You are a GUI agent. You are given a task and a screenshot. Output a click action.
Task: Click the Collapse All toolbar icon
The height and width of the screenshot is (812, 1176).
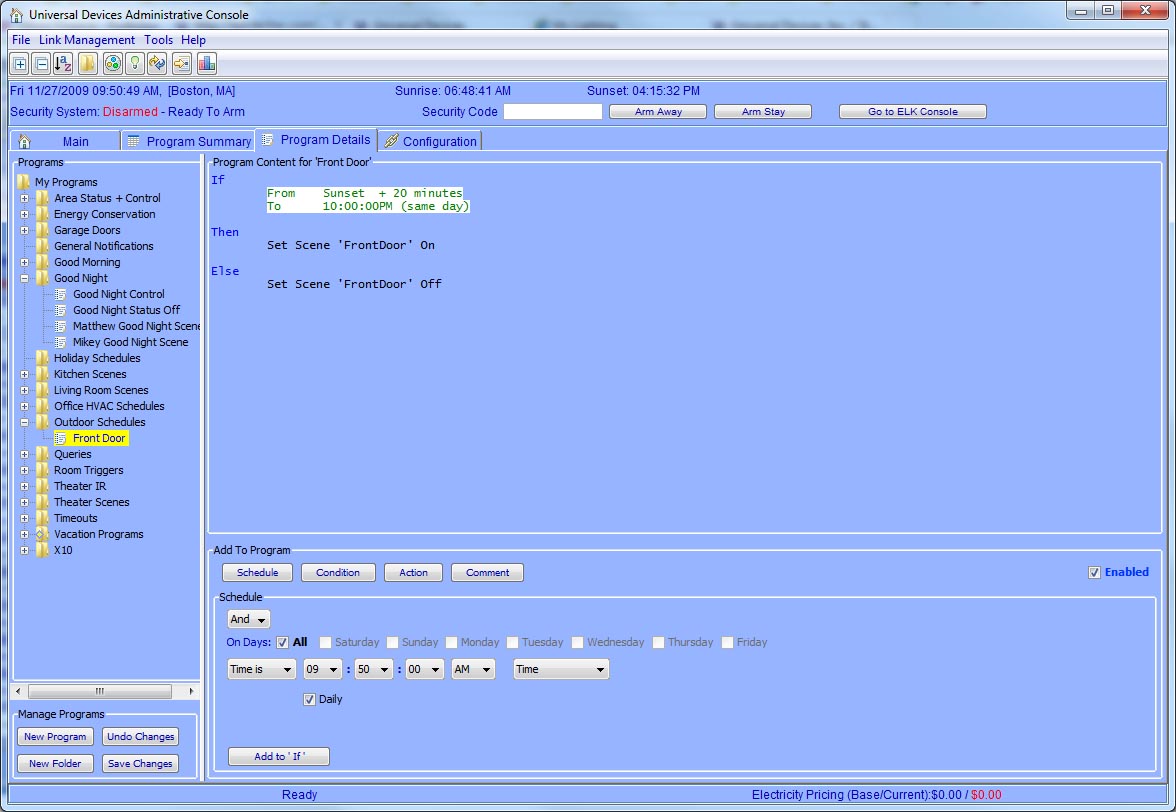point(42,64)
